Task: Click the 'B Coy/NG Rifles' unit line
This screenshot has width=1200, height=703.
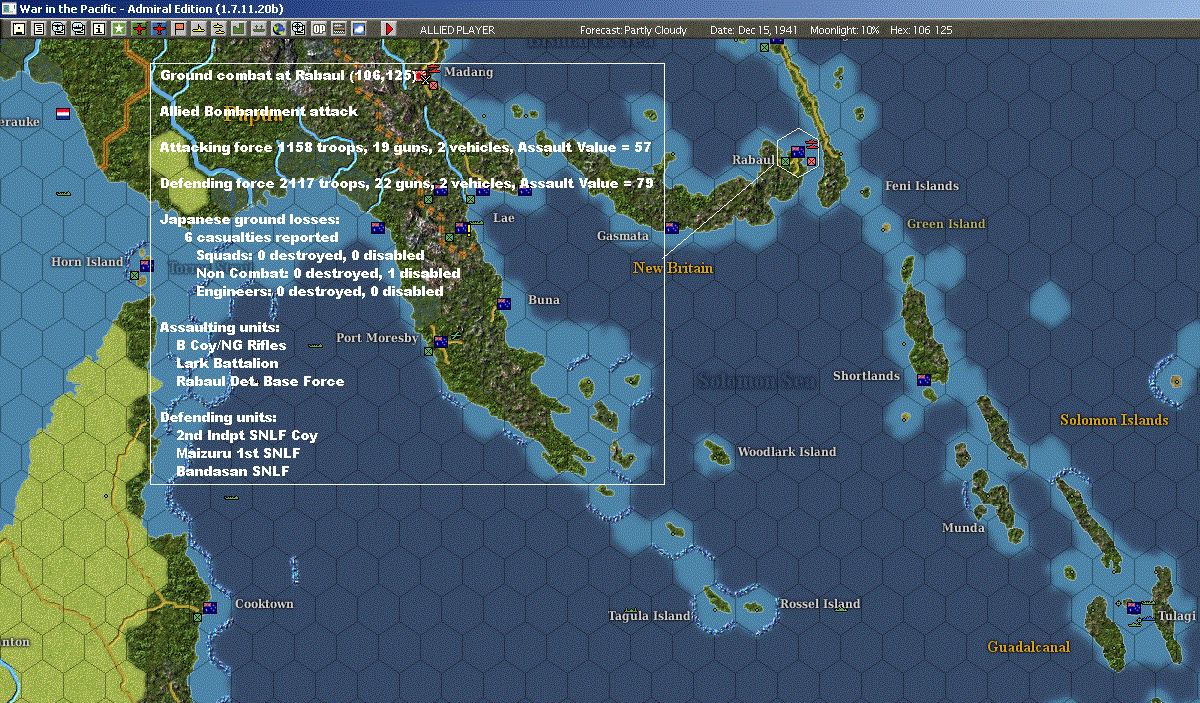Action: tap(231, 345)
